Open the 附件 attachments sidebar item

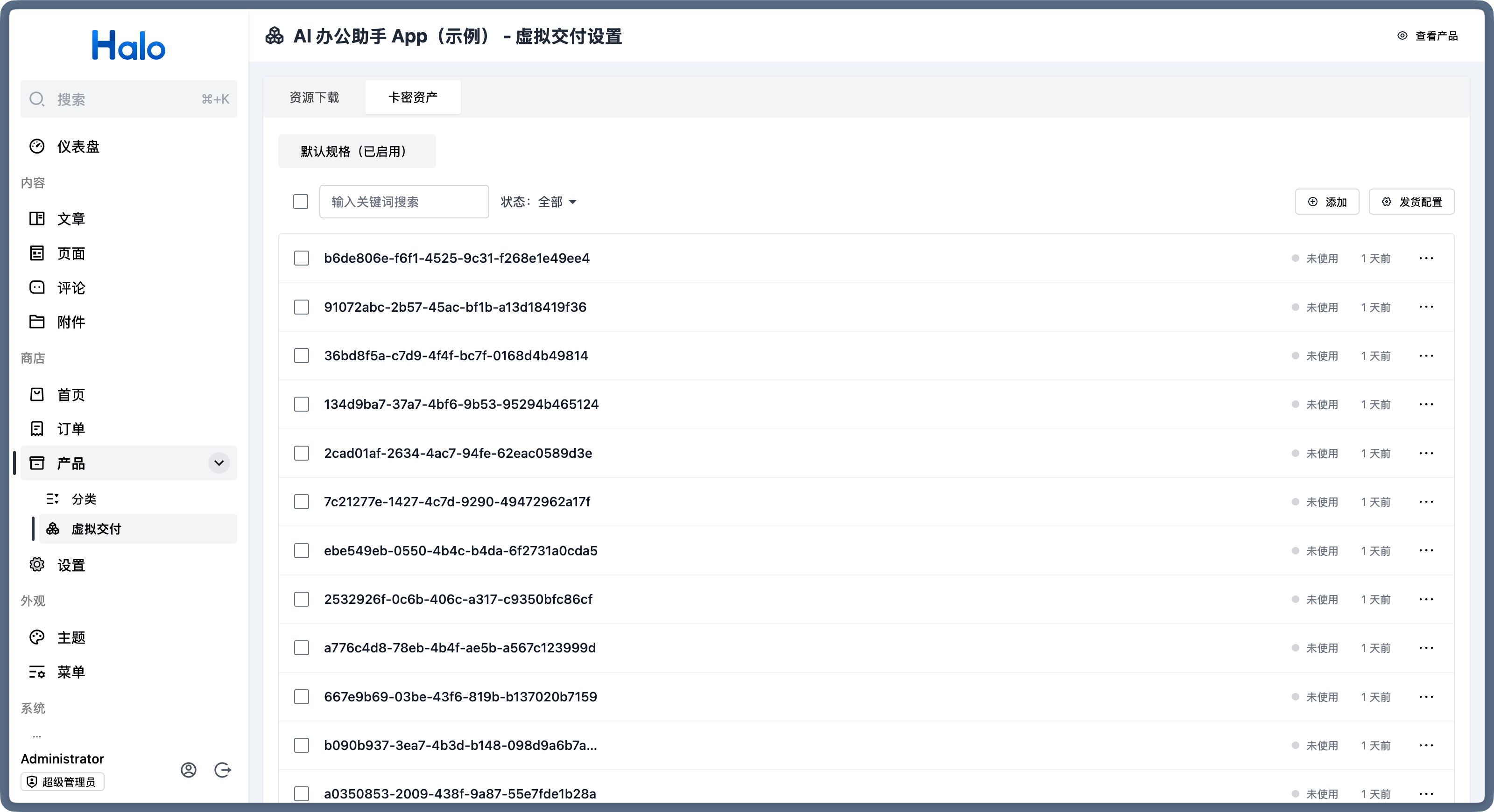[71, 322]
